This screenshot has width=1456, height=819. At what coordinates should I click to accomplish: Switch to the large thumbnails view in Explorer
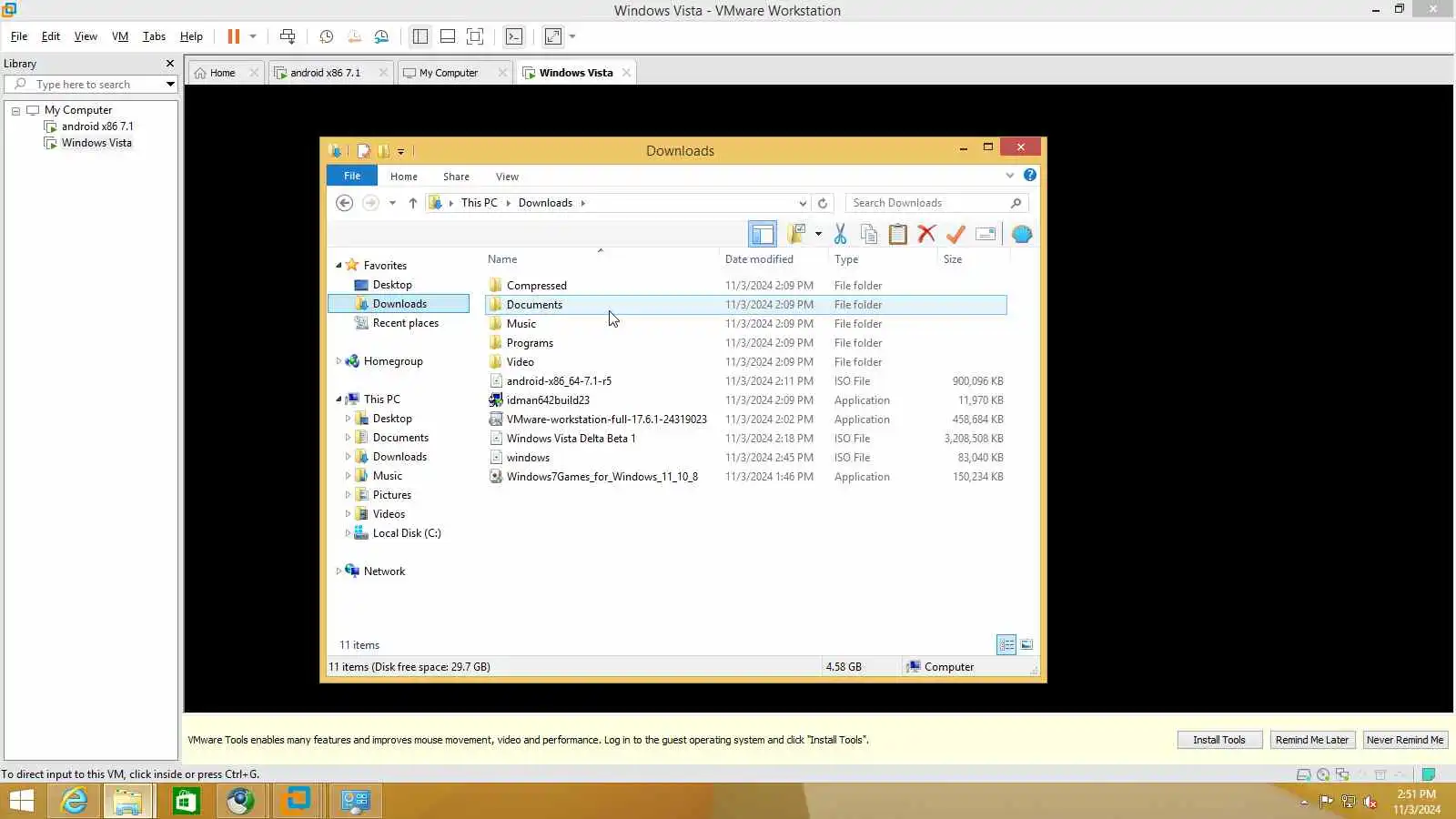pyautogui.click(x=1026, y=645)
